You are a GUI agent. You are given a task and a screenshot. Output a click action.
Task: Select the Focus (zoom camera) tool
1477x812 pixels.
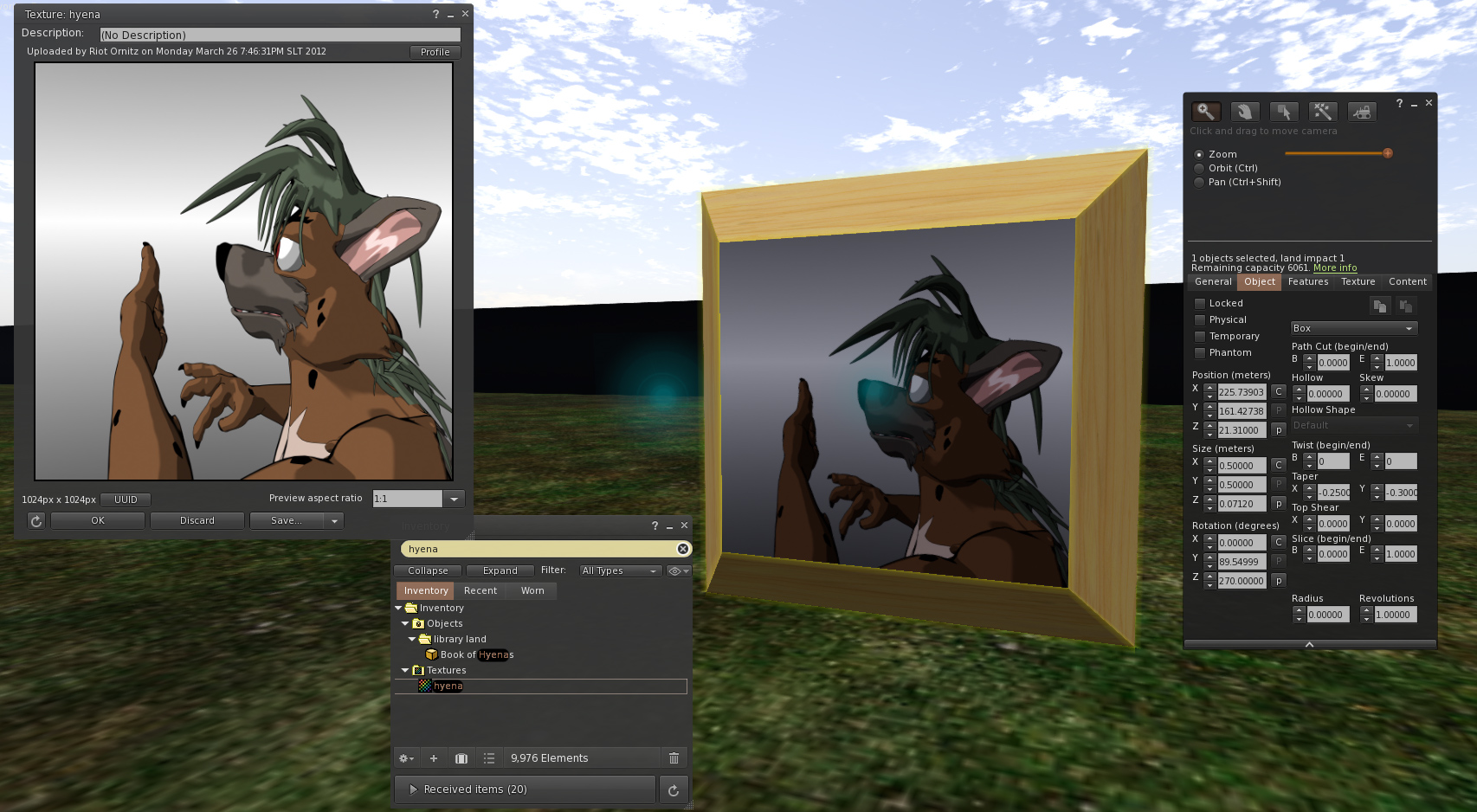click(1206, 112)
